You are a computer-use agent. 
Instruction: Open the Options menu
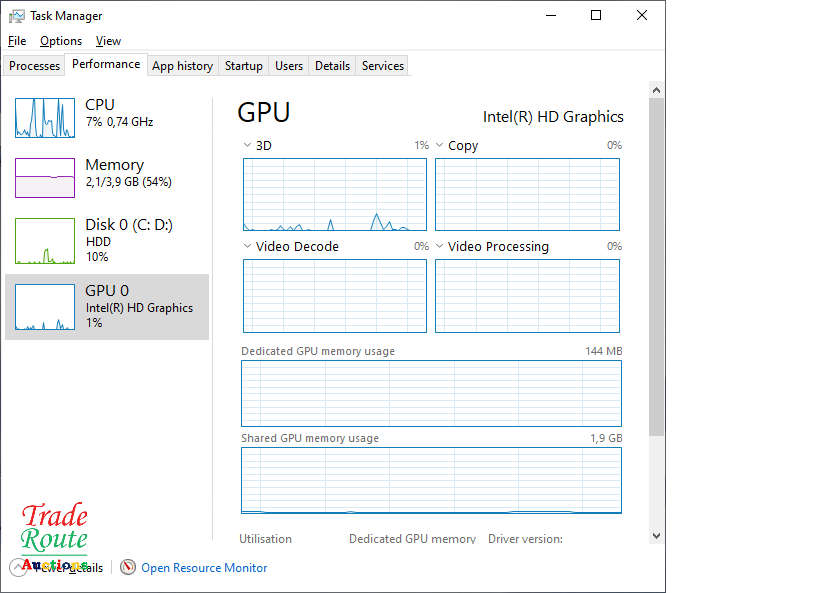[61, 41]
